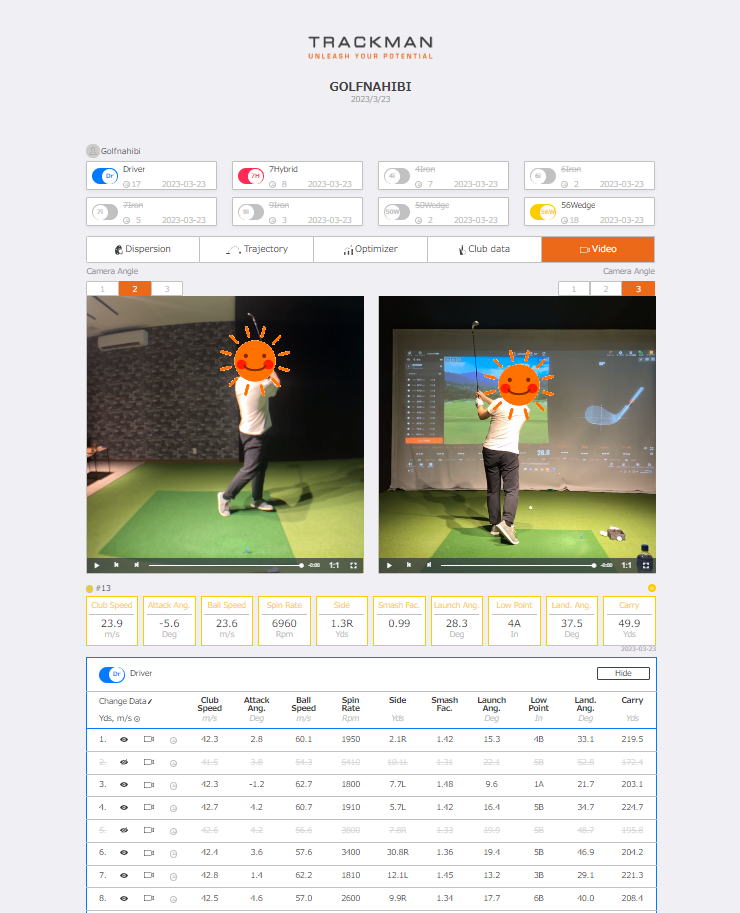Click the Golfnahibi user avatar

[x=93, y=151]
